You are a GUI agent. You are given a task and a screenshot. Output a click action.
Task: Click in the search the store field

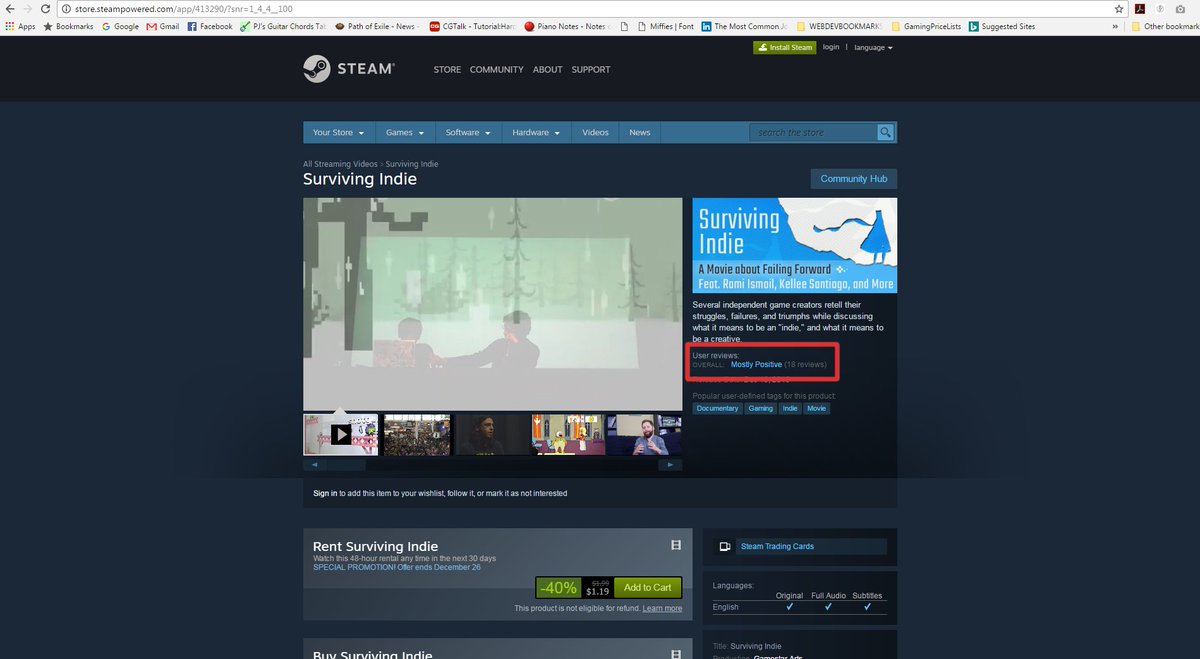pyautogui.click(x=813, y=132)
